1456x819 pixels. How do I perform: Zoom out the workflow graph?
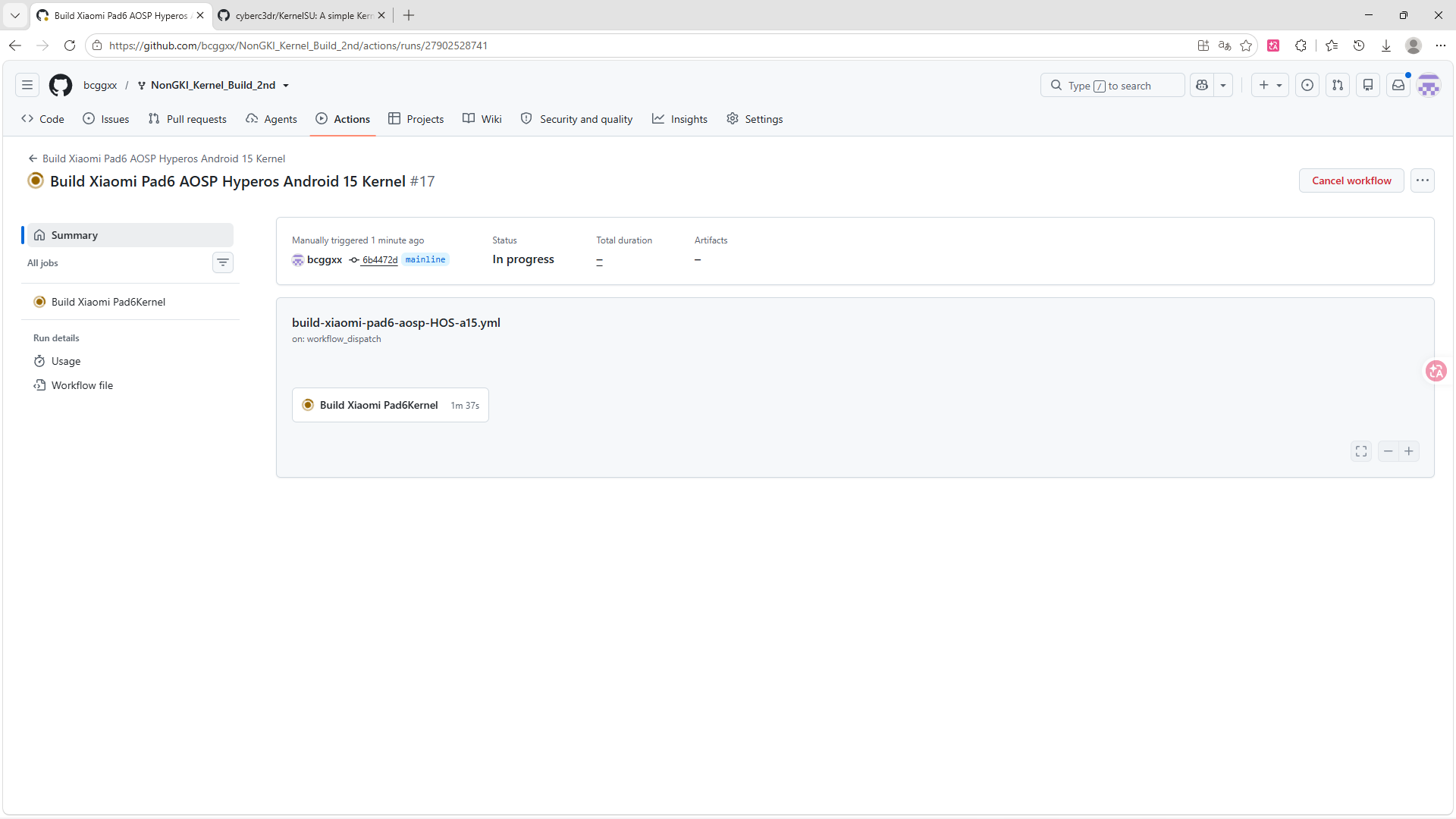tap(1388, 451)
